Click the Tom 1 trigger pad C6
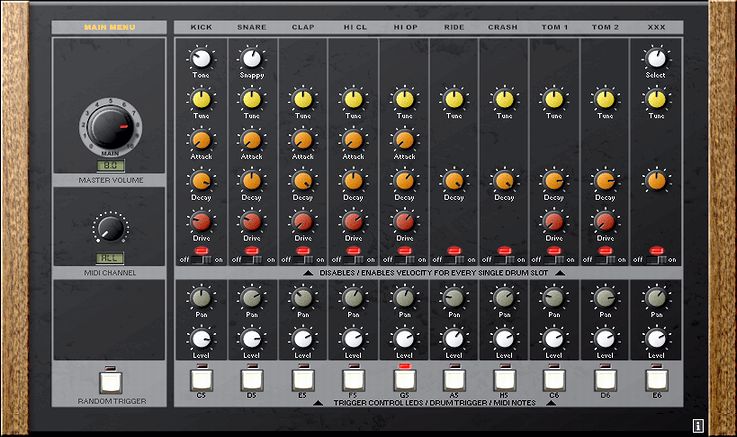The image size is (737, 437). [554, 381]
